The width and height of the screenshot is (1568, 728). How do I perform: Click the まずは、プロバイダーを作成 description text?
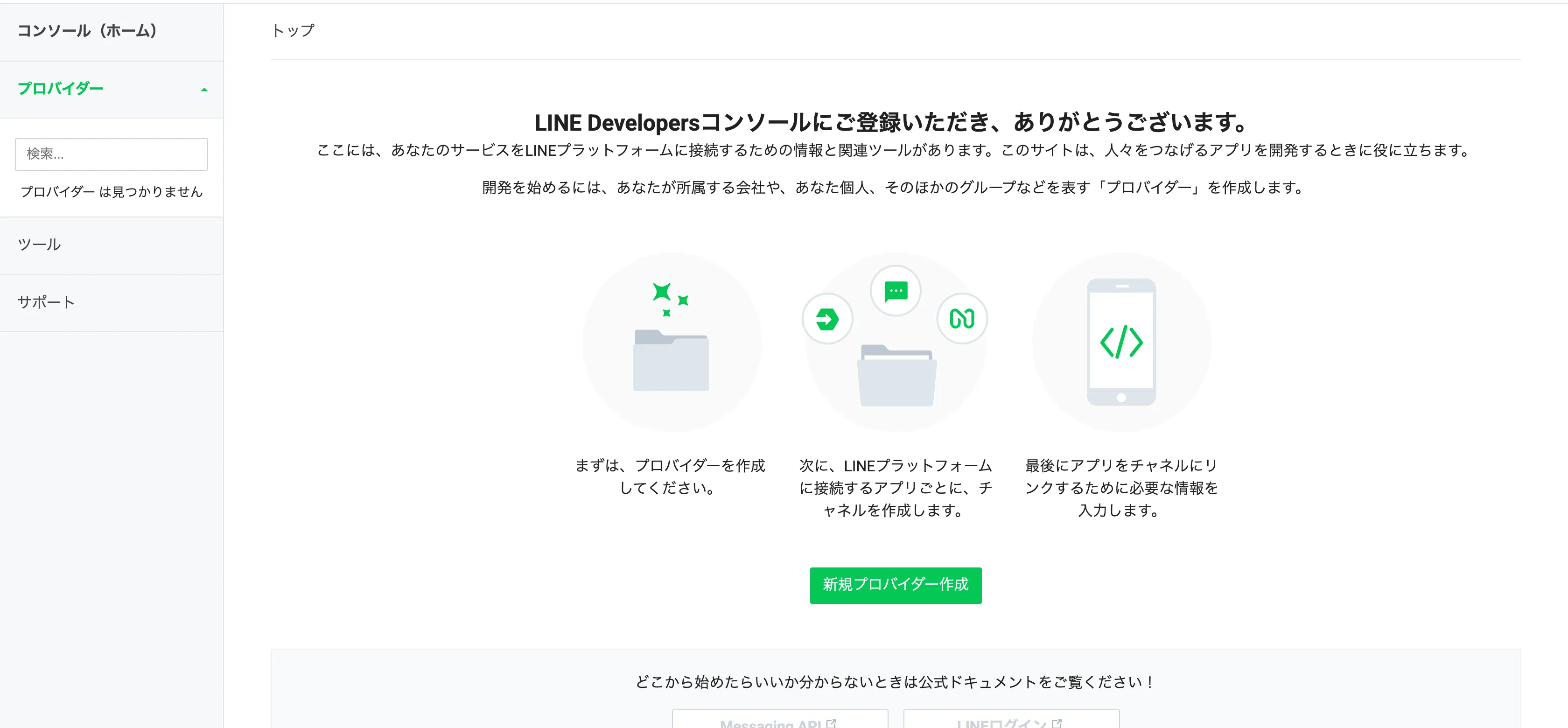[x=670, y=476]
